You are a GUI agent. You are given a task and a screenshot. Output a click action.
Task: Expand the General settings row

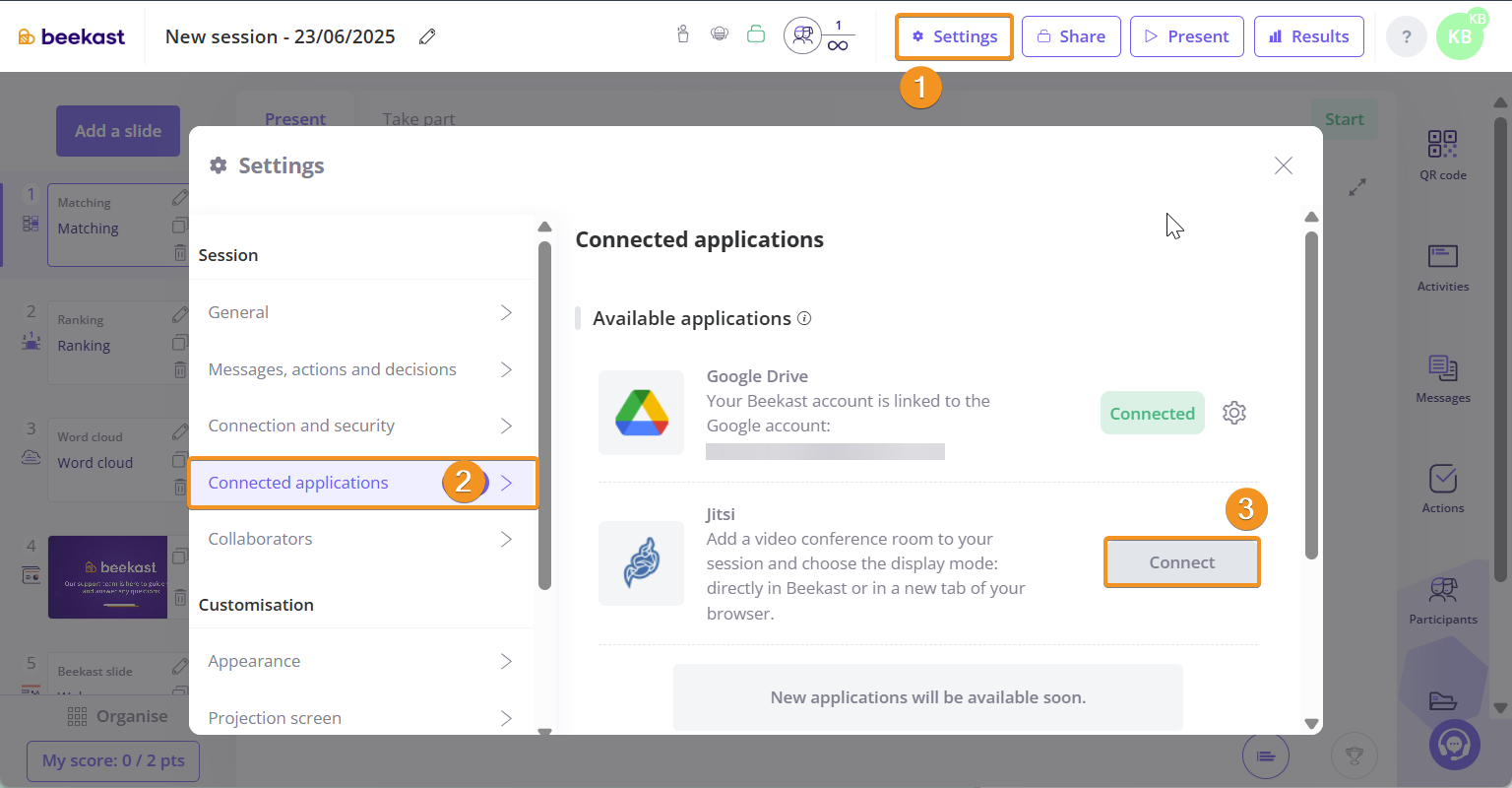(362, 312)
